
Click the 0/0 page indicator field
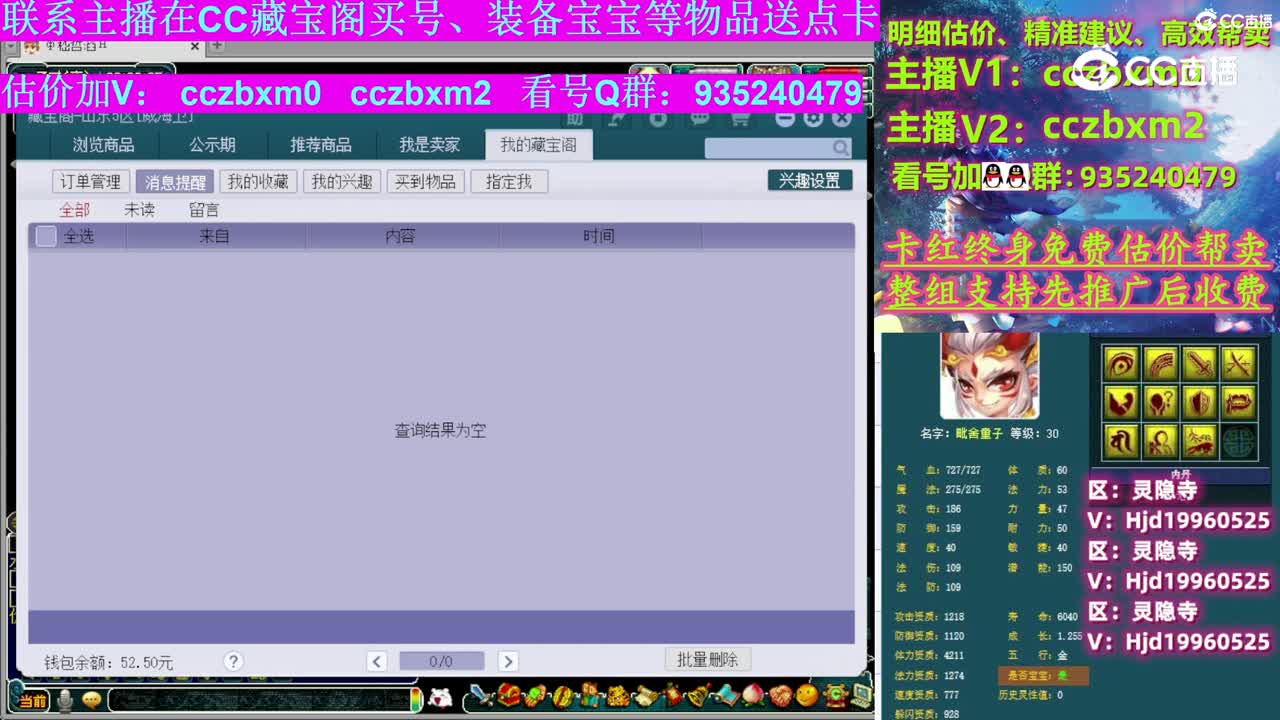(x=441, y=661)
